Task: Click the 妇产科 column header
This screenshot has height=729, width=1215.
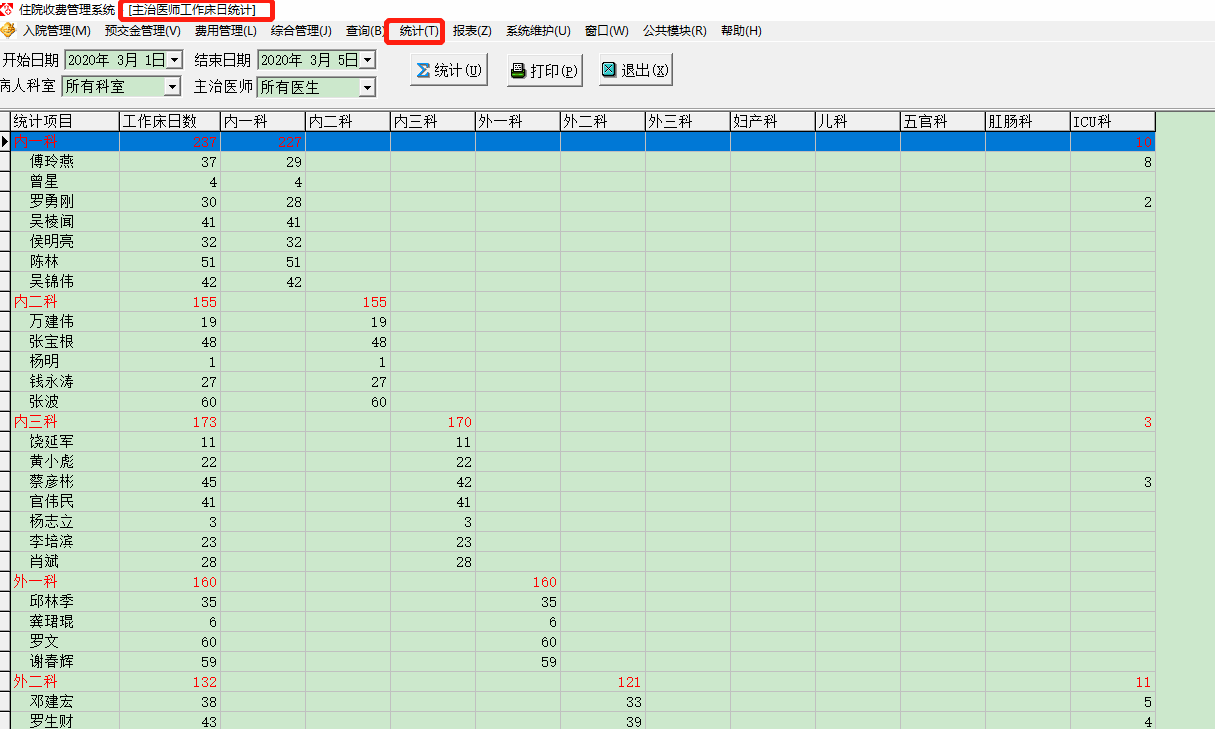Action: [773, 121]
